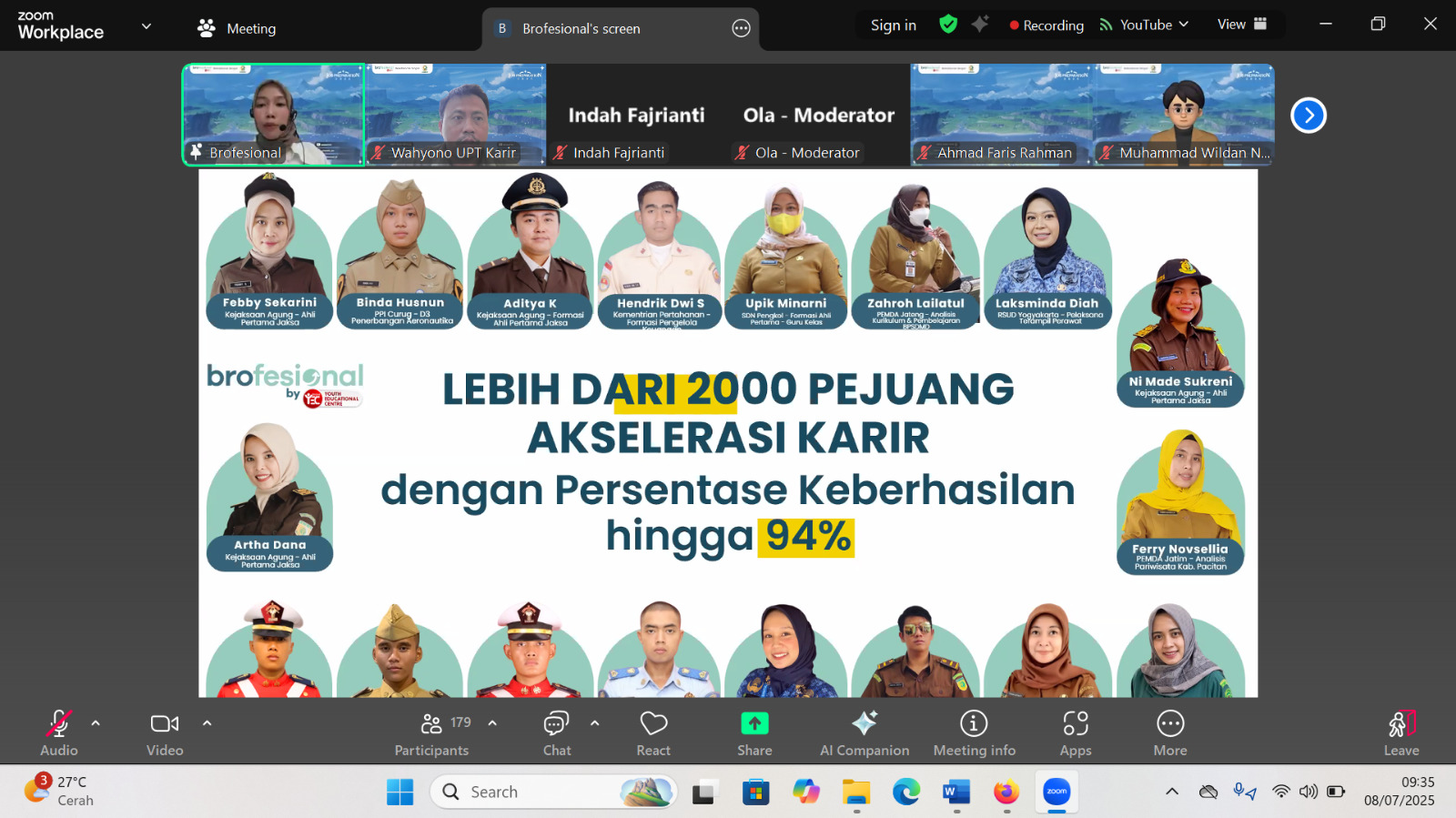Show hidden system tray icons
The width and height of the screenshot is (1456, 818).
point(1172,792)
